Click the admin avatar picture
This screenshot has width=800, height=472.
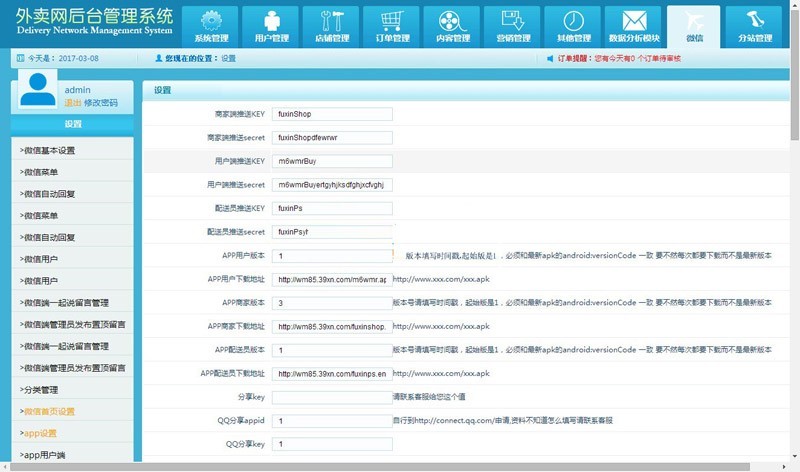(x=38, y=90)
